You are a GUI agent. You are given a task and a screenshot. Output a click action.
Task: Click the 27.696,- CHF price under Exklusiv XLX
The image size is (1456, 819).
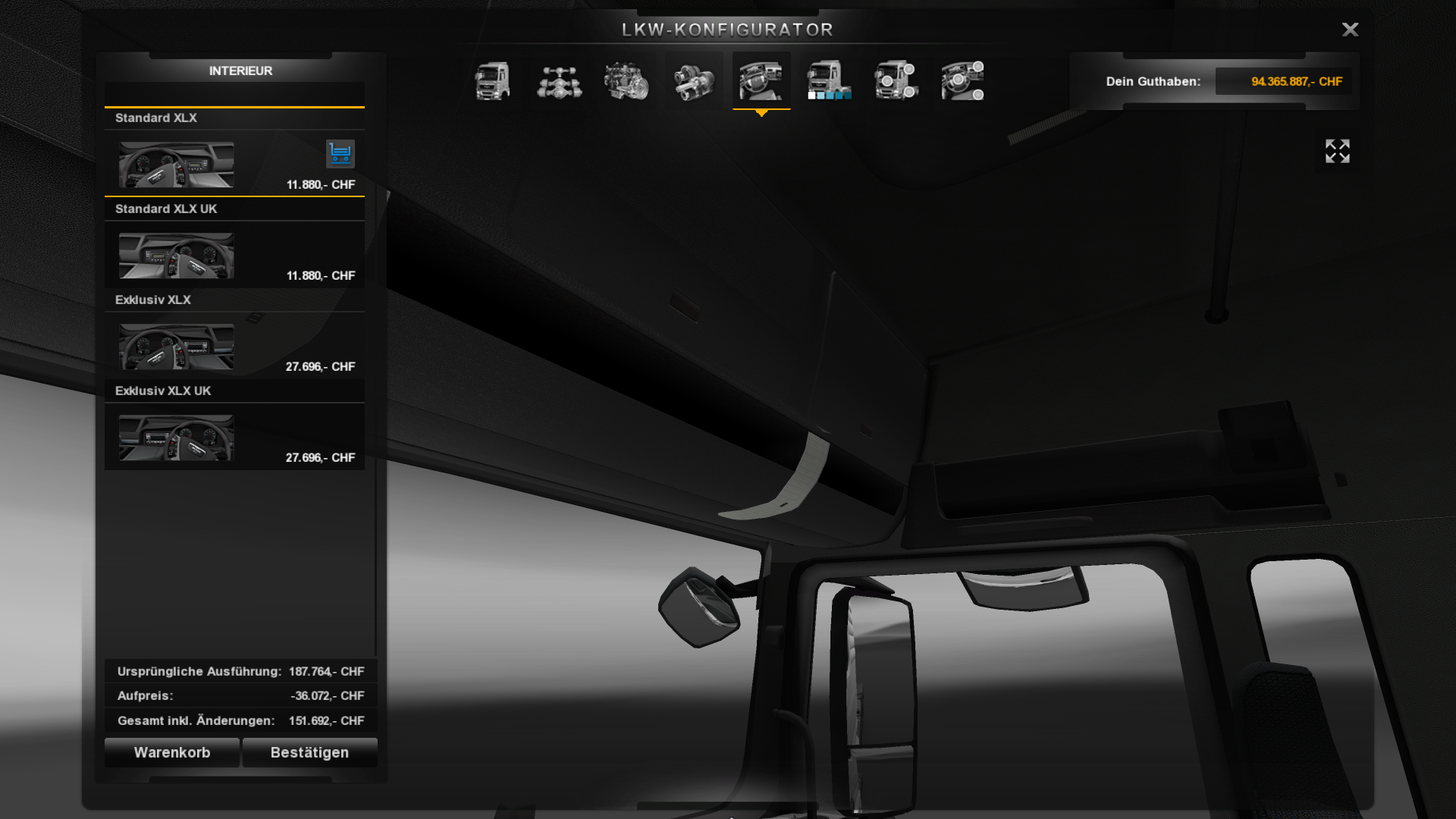[320, 366]
